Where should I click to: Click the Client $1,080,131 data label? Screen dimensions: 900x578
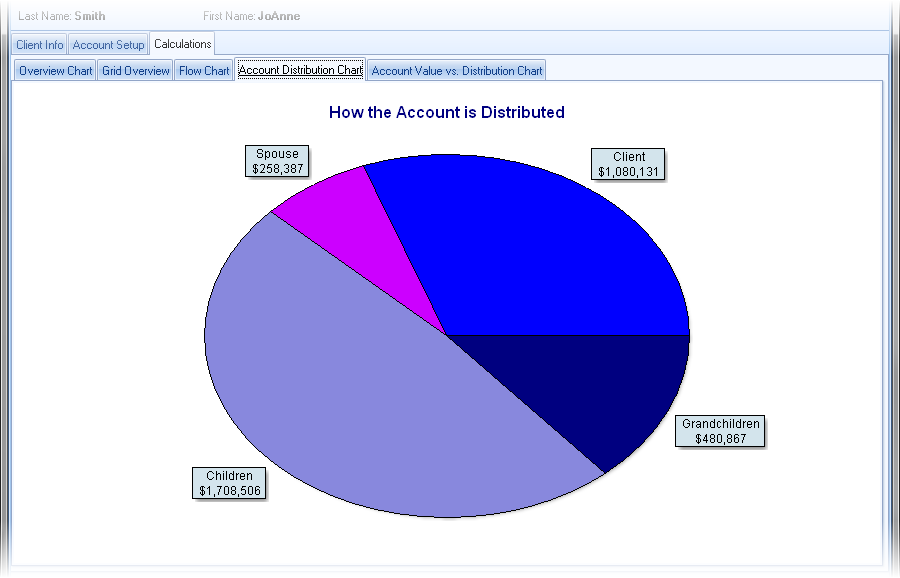(x=629, y=164)
